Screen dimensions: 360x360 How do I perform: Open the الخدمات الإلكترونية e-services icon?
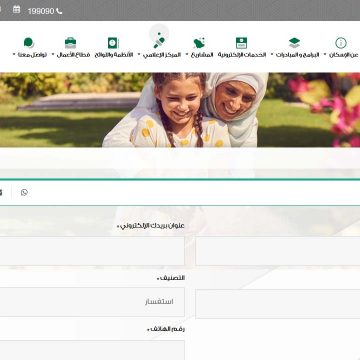coord(241,43)
